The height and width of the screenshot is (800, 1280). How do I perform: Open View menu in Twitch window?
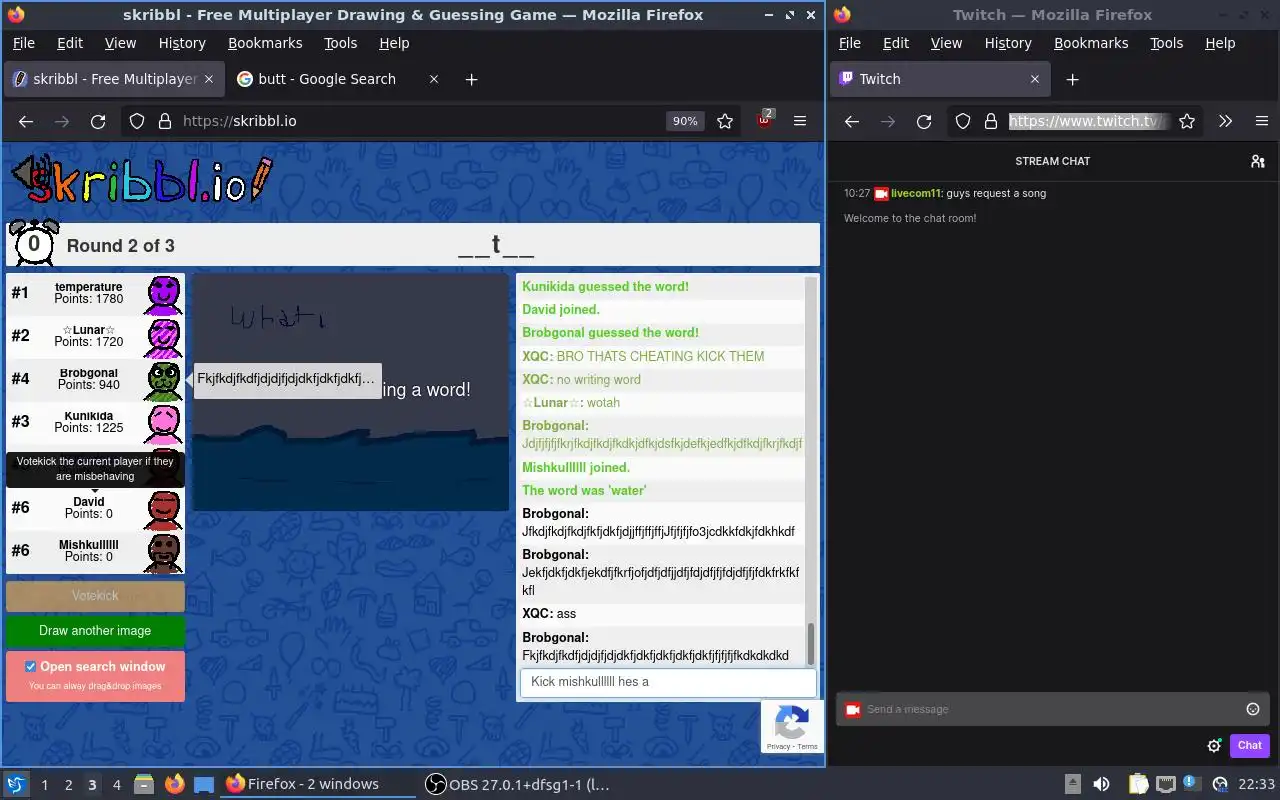(x=946, y=43)
